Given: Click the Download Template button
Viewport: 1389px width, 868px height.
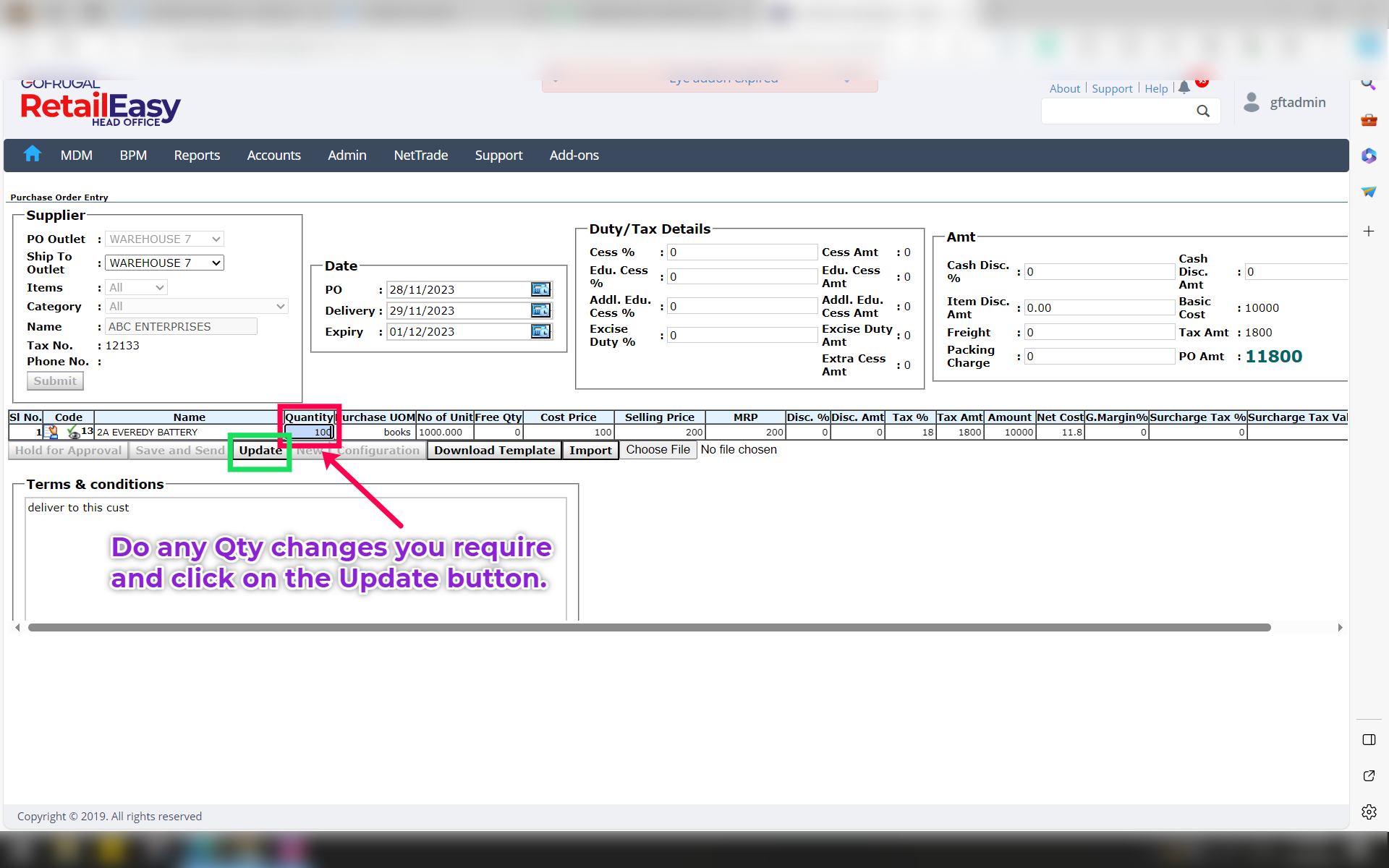Looking at the screenshot, I should click(x=494, y=450).
